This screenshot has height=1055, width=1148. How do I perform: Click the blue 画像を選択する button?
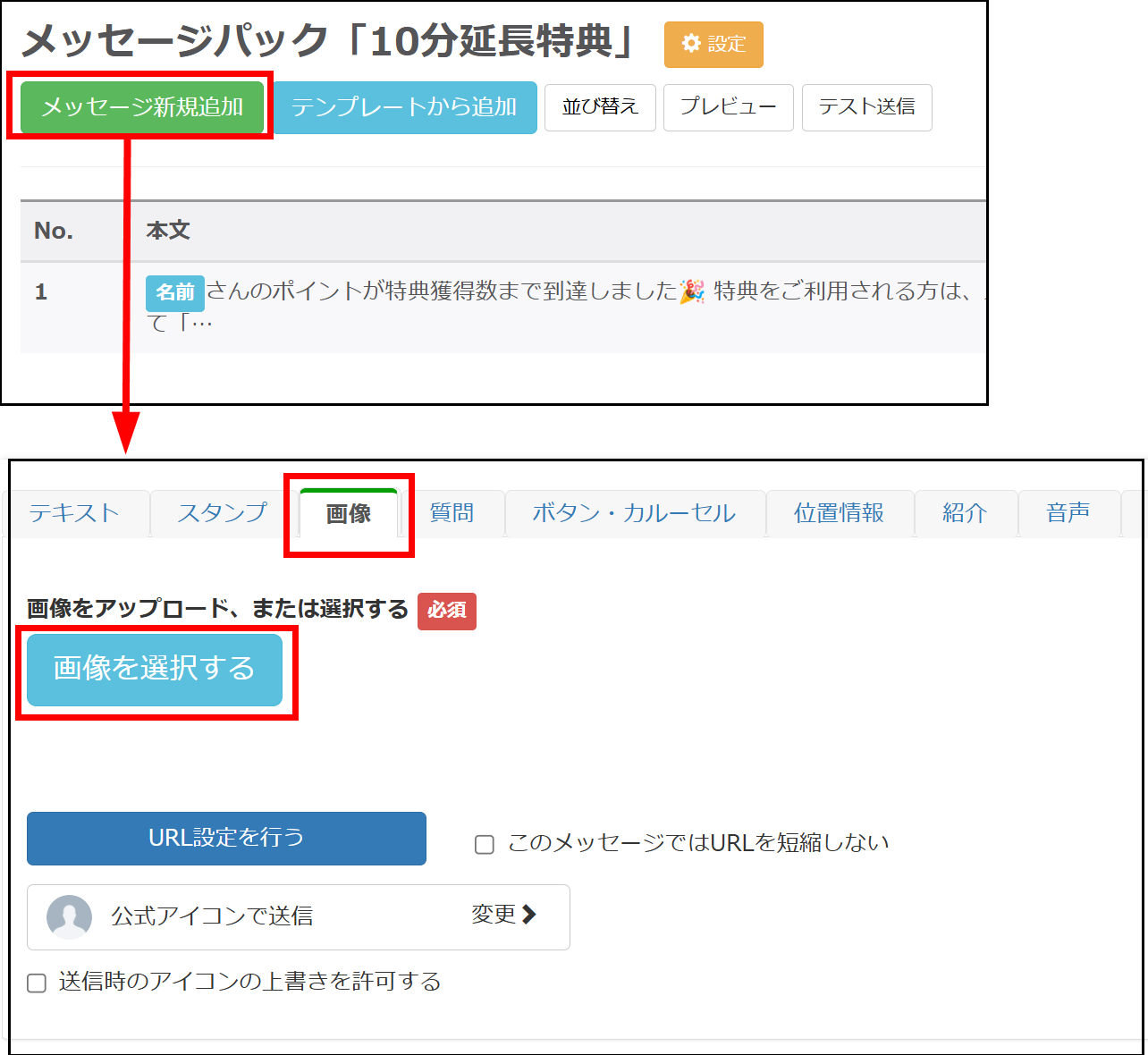[155, 670]
